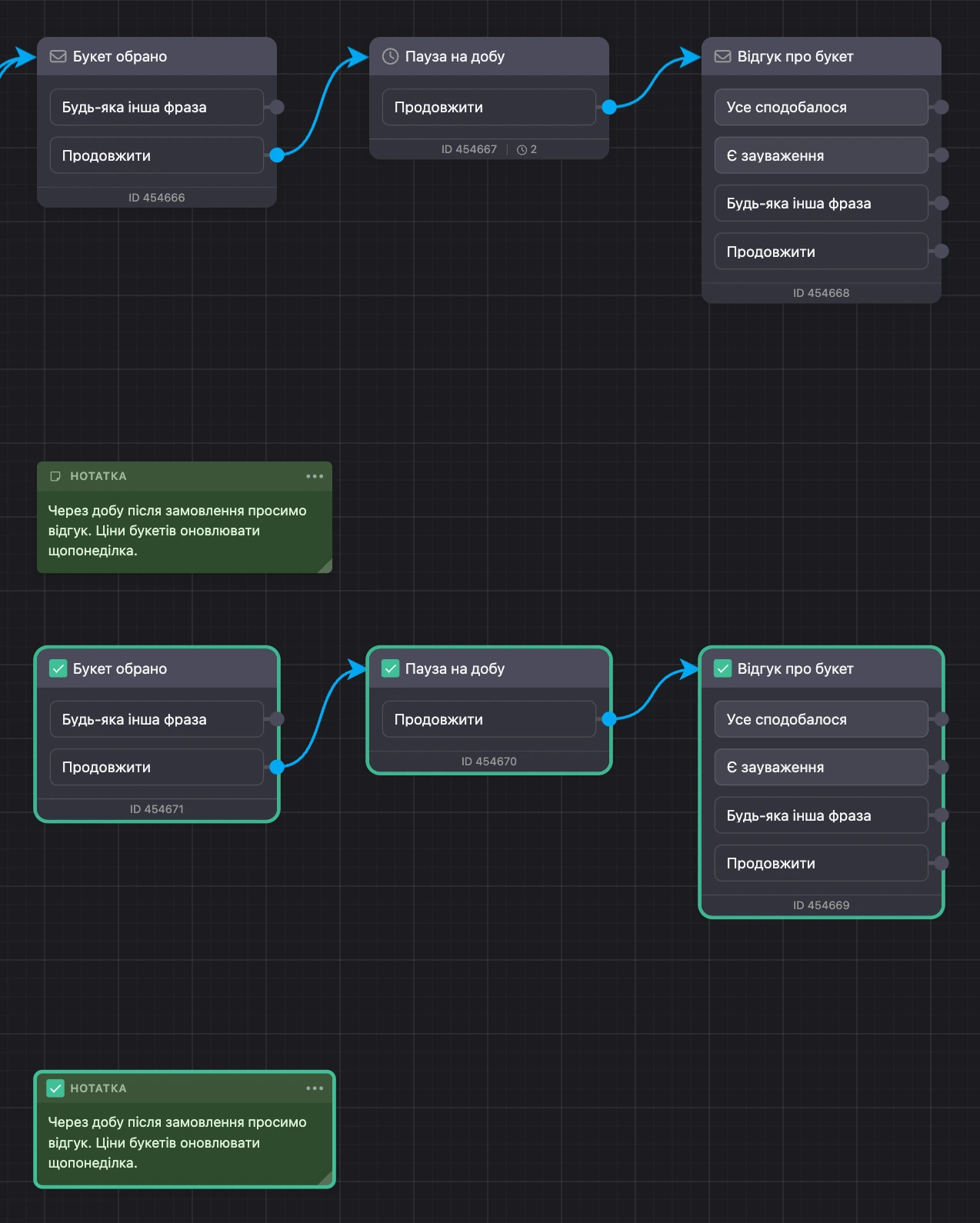Select Усе сподобалося option in block 454669
Screen dimensions: 980x1223
pos(821,719)
